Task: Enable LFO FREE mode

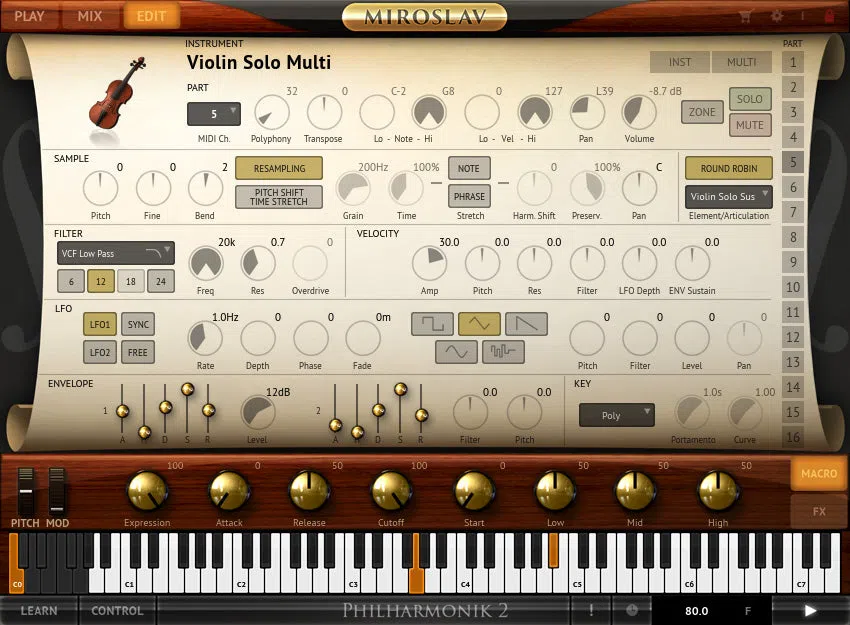Action: pos(138,352)
